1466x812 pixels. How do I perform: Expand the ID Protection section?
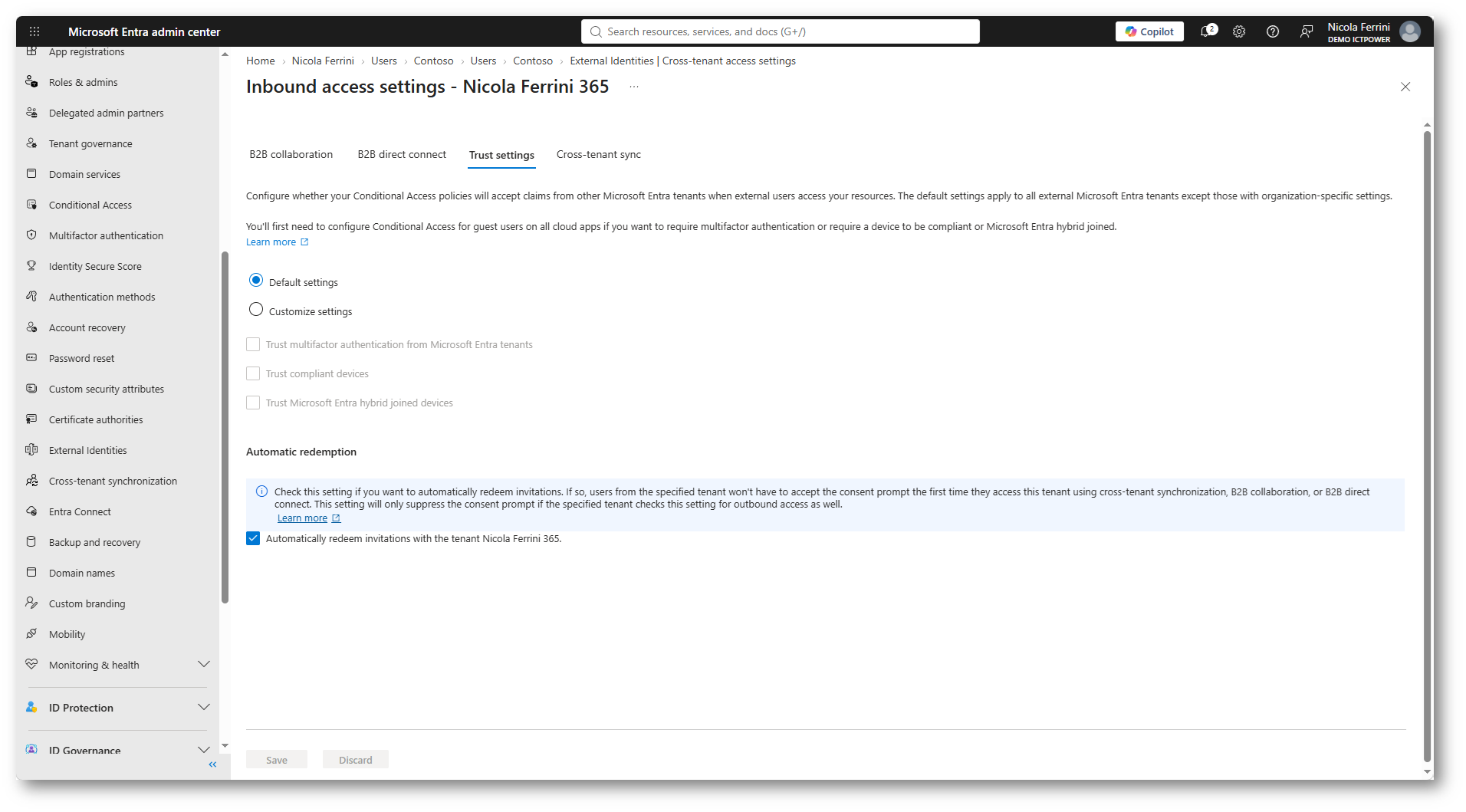click(x=204, y=707)
